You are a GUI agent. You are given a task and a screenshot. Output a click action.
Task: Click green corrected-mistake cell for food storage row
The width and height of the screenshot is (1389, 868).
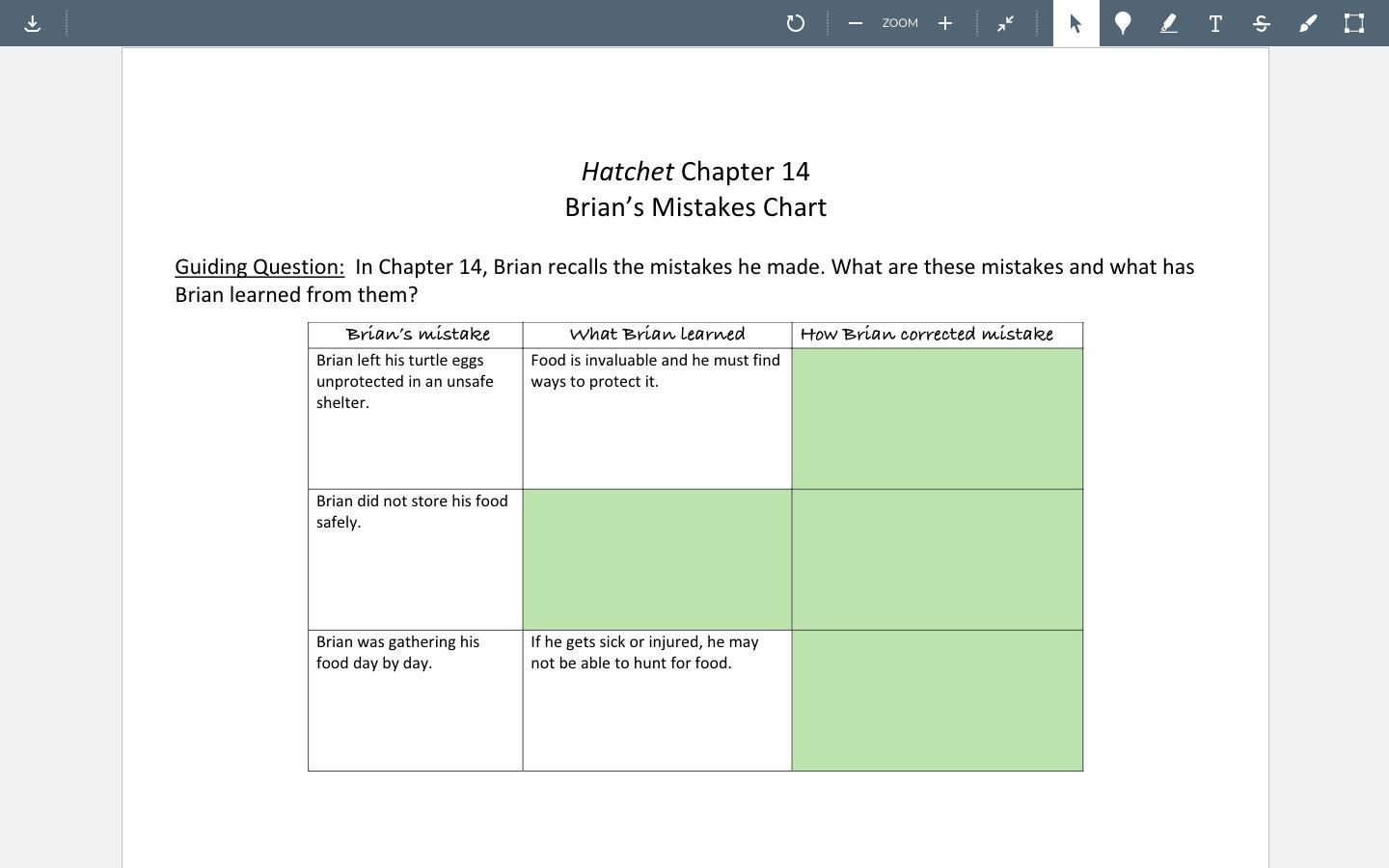pyautogui.click(x=938, y=559)
